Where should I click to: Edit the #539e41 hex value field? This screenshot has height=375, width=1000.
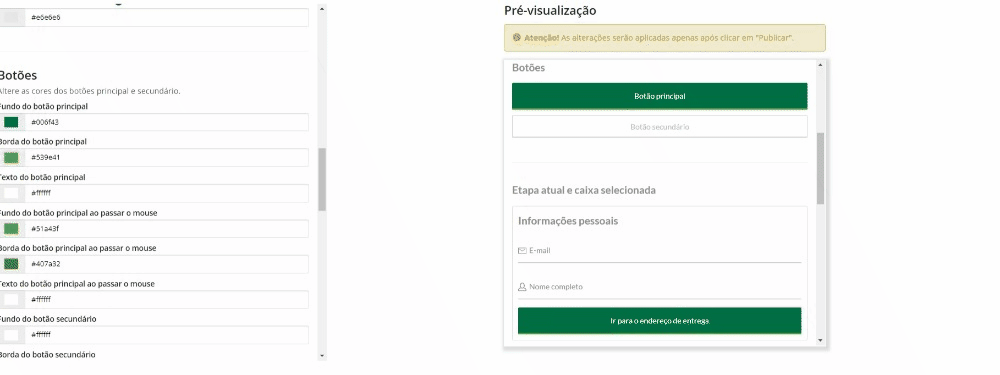[167, 158]
